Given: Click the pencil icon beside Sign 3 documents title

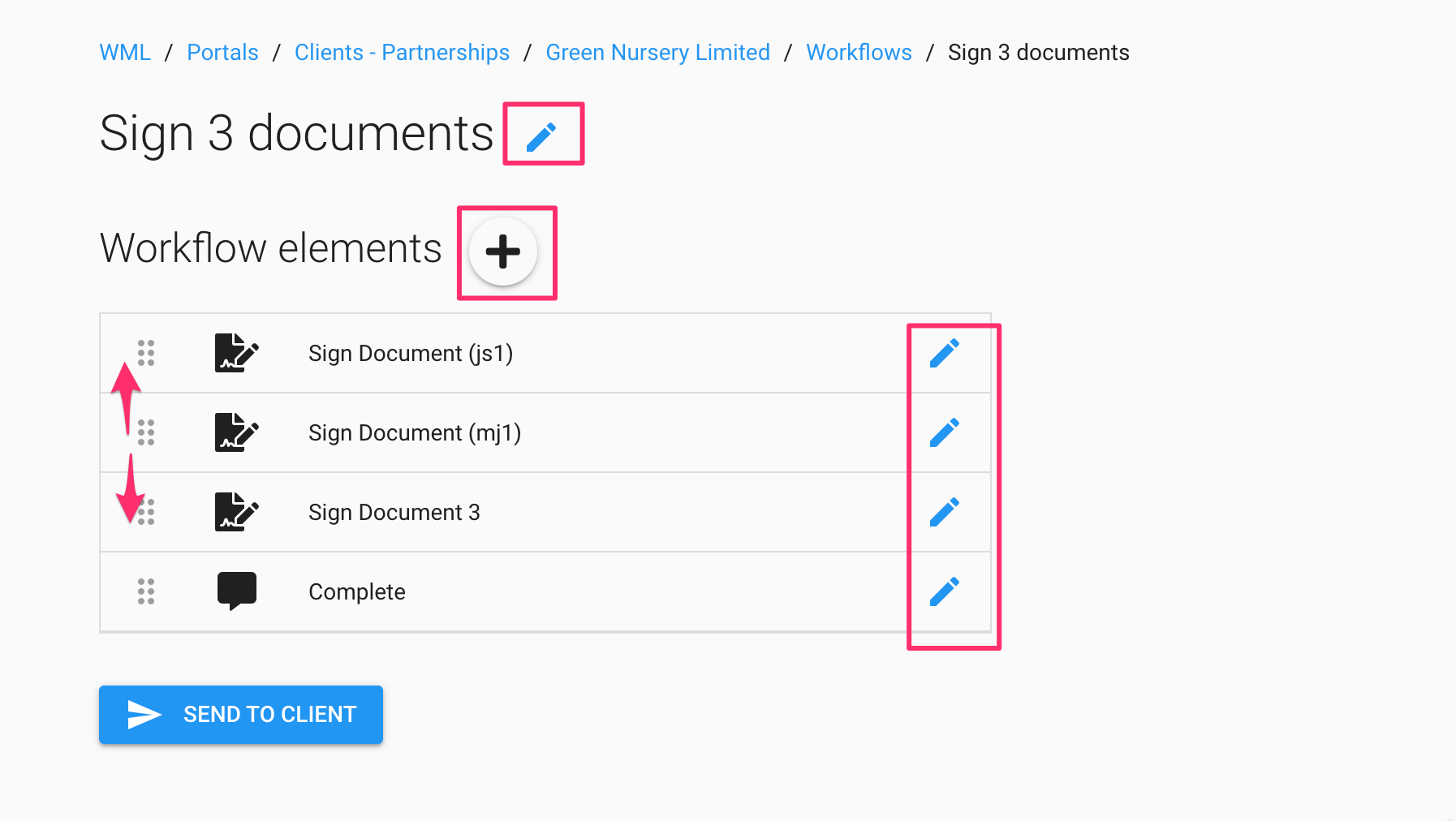Looking at the screenshot, I should [541, 136].
